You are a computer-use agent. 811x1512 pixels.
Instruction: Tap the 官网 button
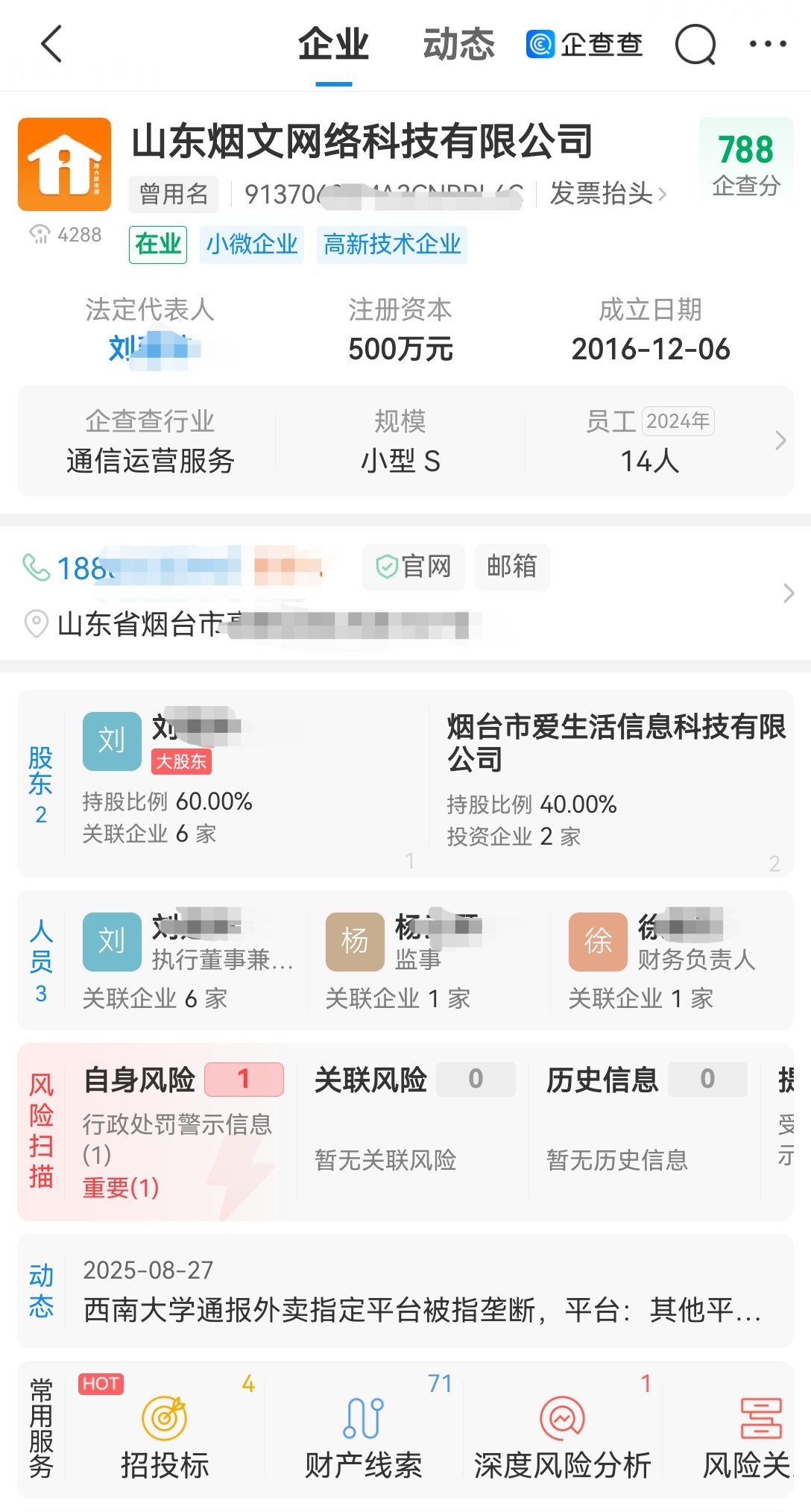pos(414,567)
